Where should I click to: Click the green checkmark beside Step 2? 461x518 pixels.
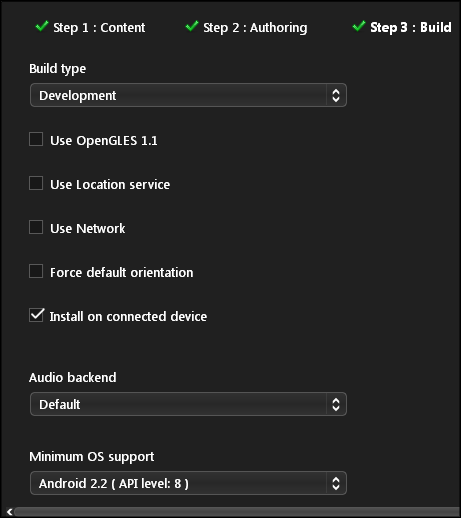tap(192, 26)
